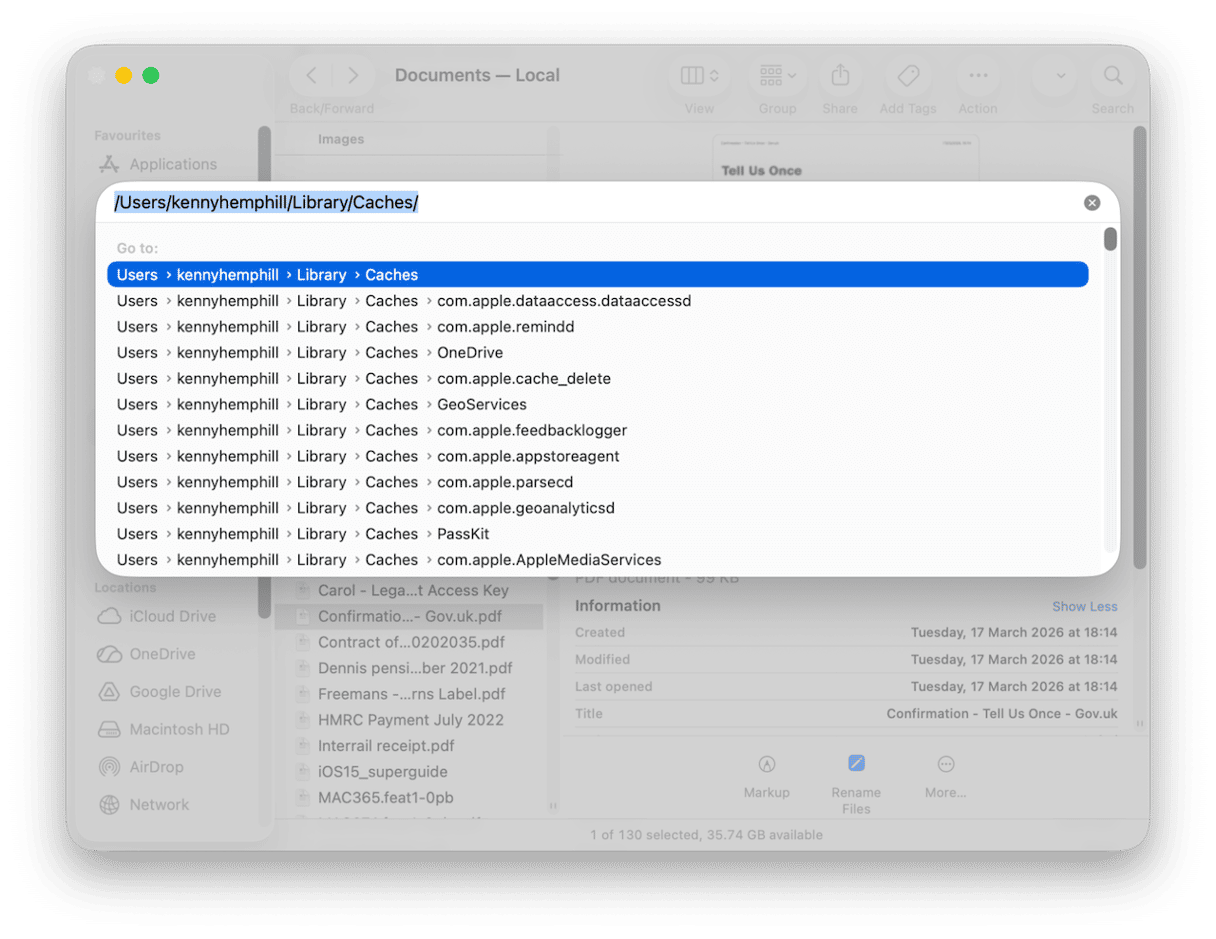
Task: Open the Google Drive location
Action: click(173, 691)
